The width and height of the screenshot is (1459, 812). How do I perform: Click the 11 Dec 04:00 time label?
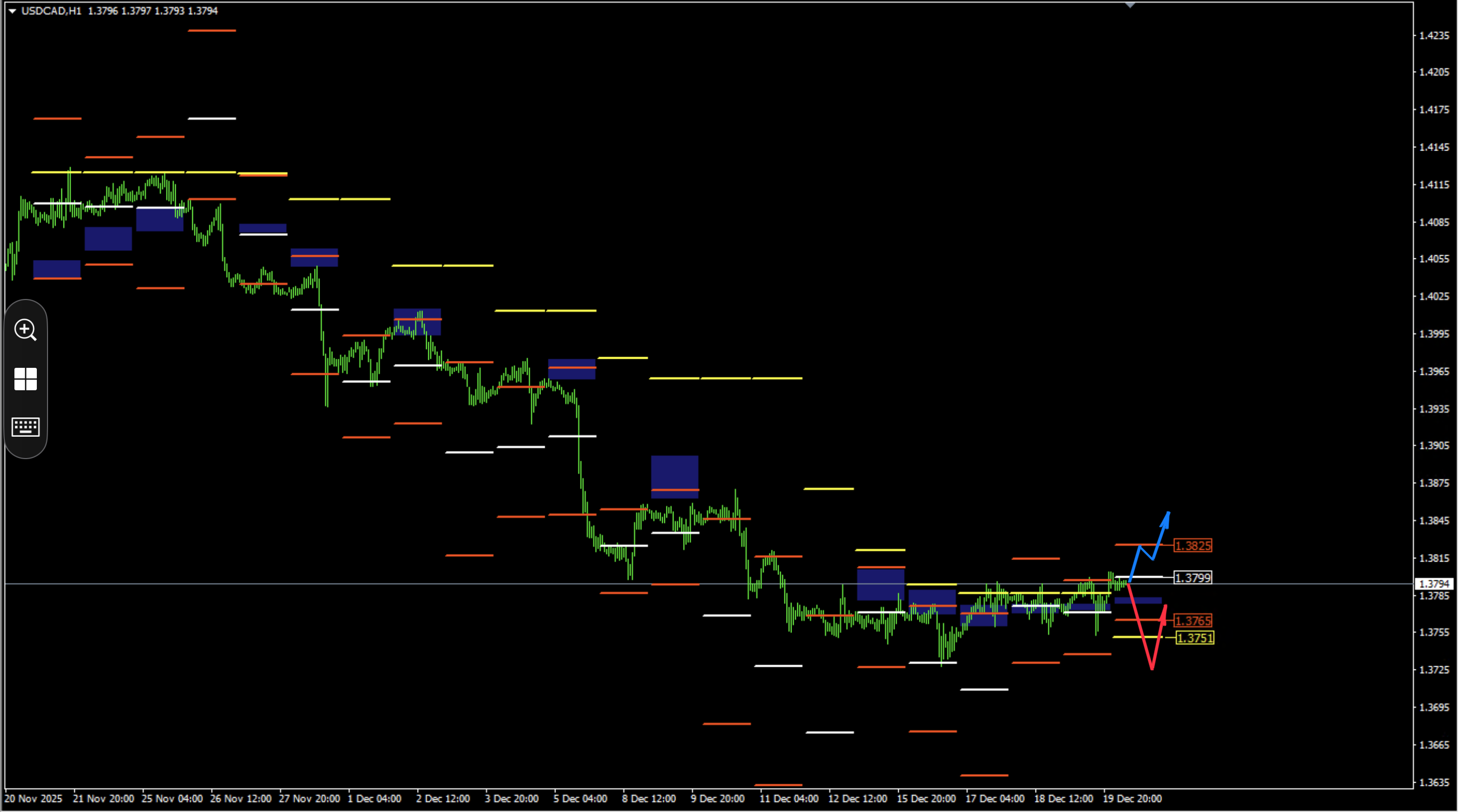(789, 799)
